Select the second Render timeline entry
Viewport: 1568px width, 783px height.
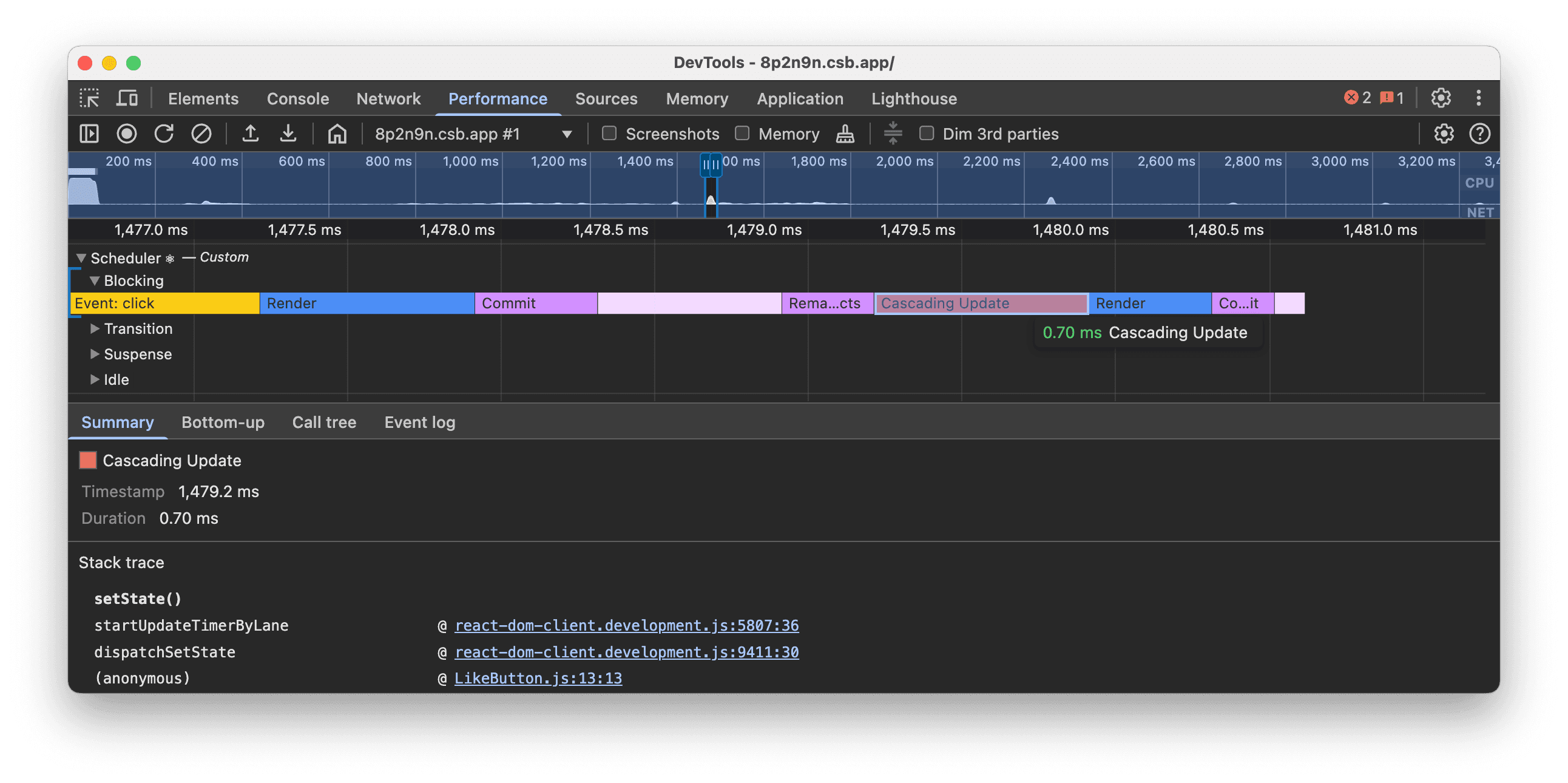(1150, 303)
